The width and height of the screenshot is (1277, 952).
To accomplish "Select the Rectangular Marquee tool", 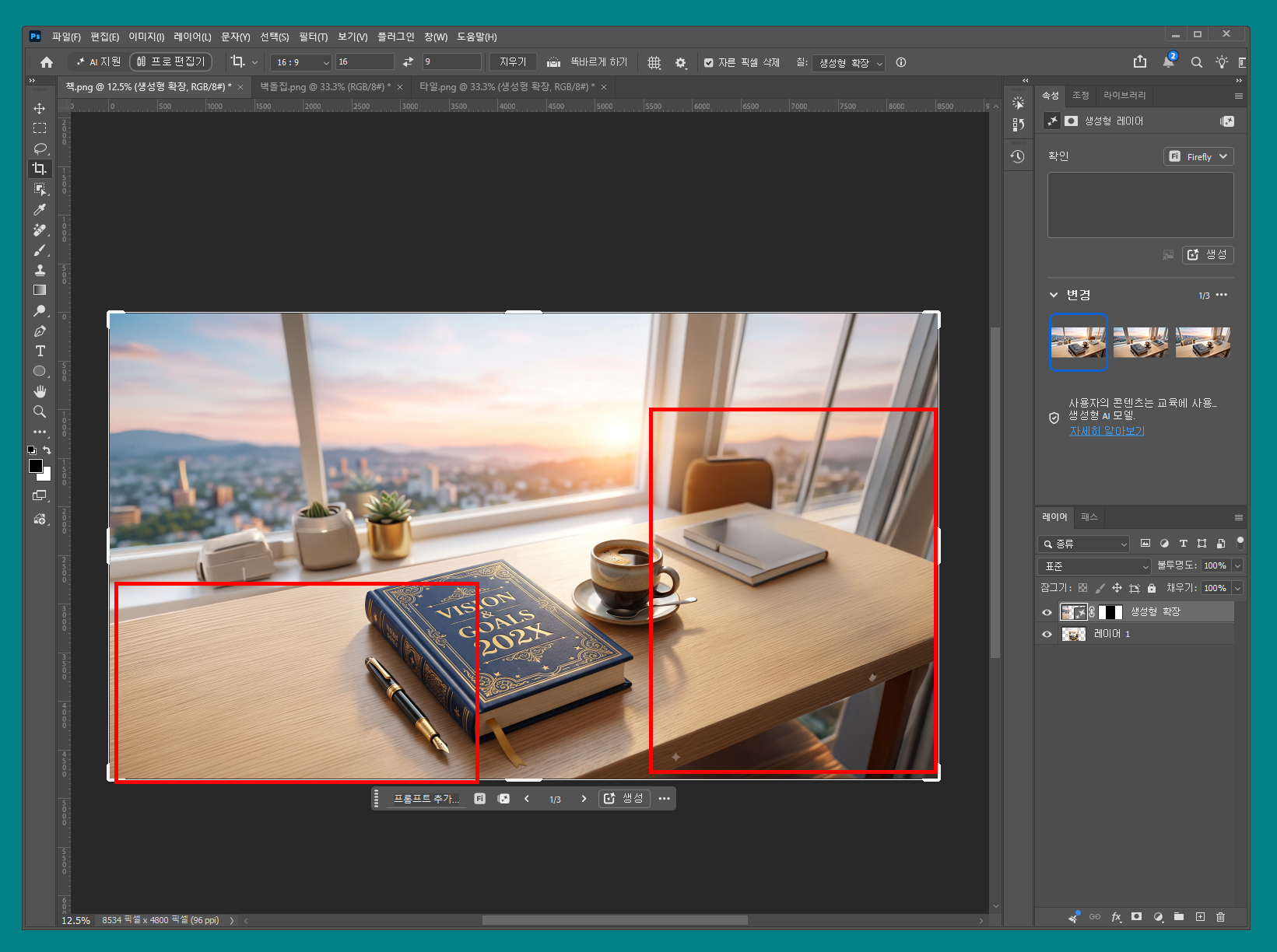I will [40, 128].
